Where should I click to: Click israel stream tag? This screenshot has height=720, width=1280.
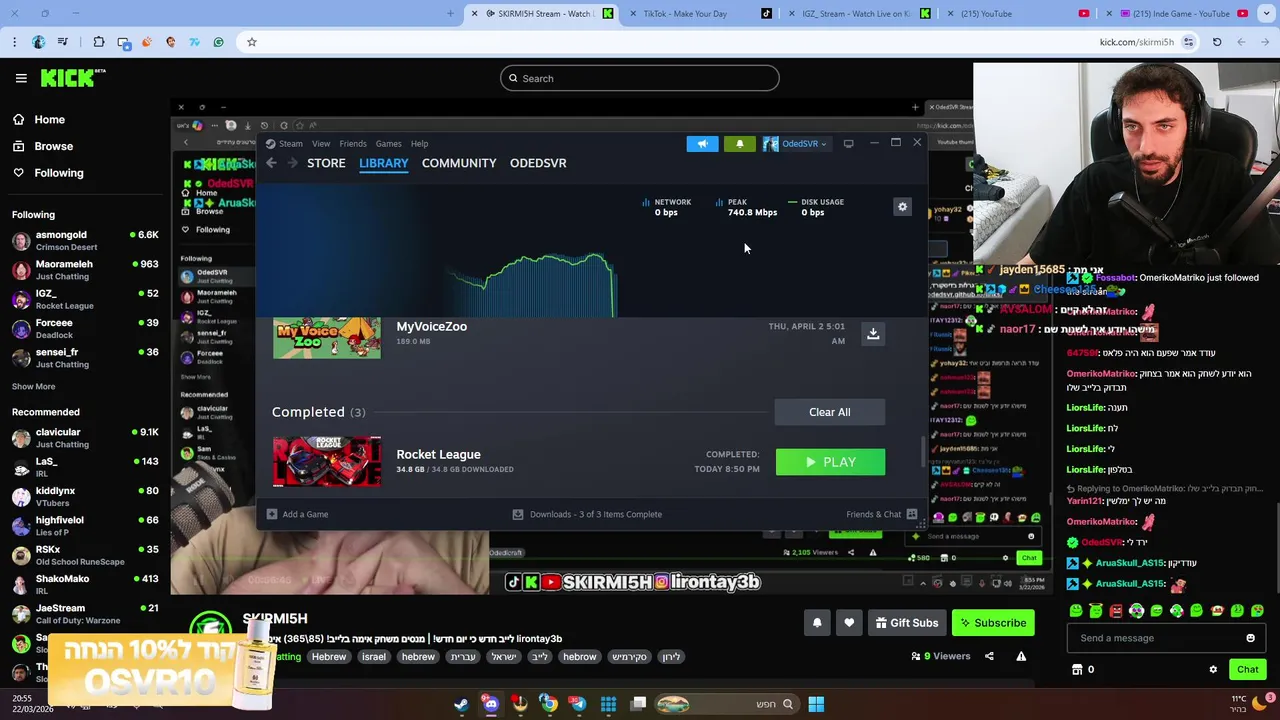click(x=374, y=657)
